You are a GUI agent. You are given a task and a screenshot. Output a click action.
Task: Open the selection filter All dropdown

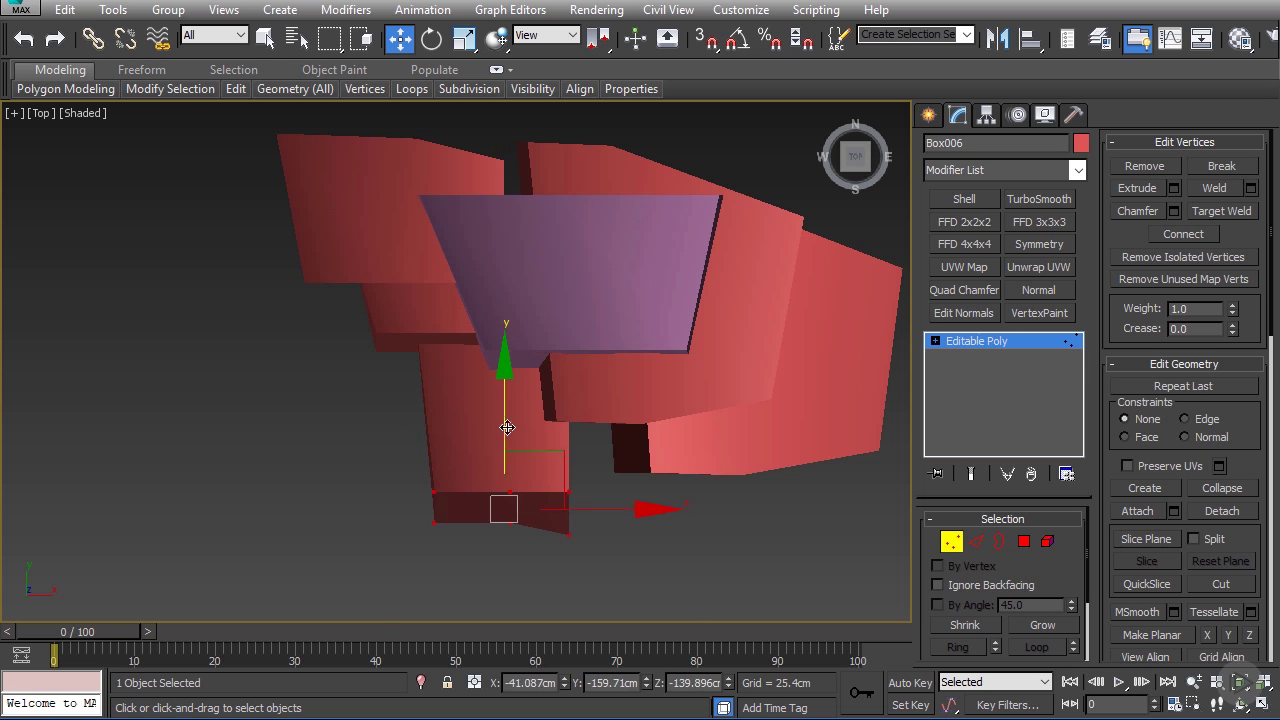tap(214, 35)
